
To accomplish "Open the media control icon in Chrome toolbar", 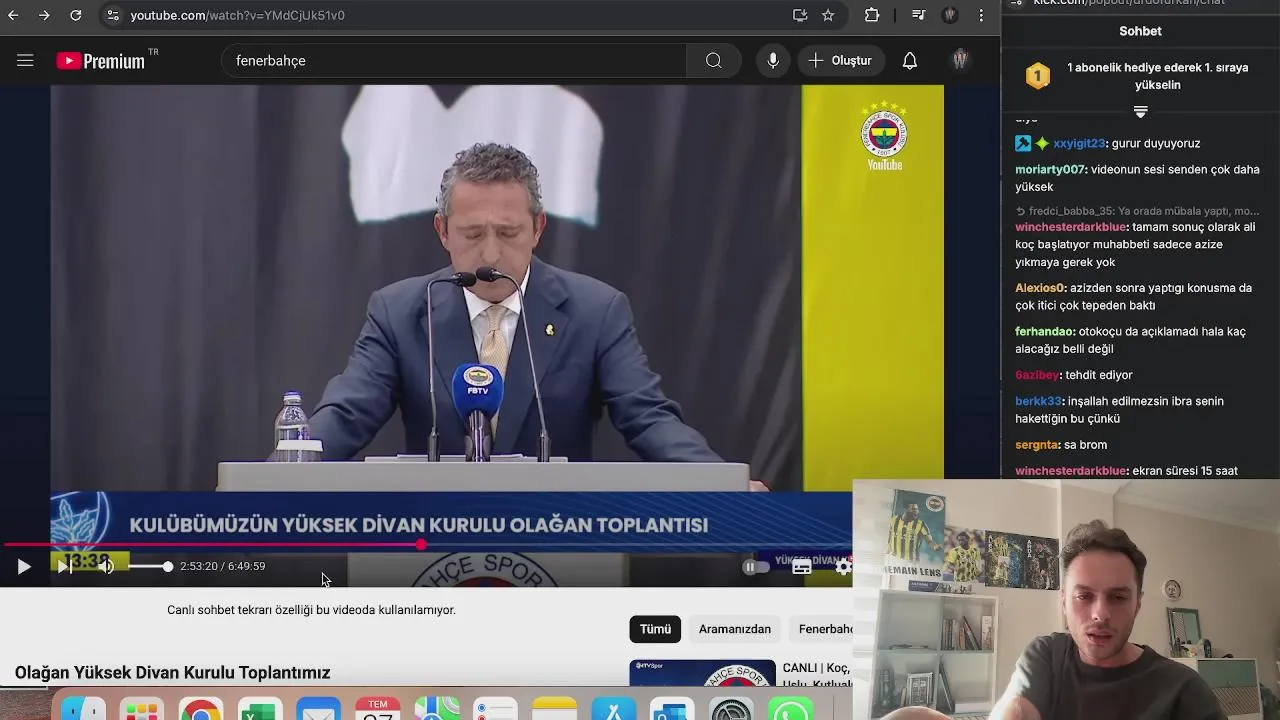I will point(918,15).
